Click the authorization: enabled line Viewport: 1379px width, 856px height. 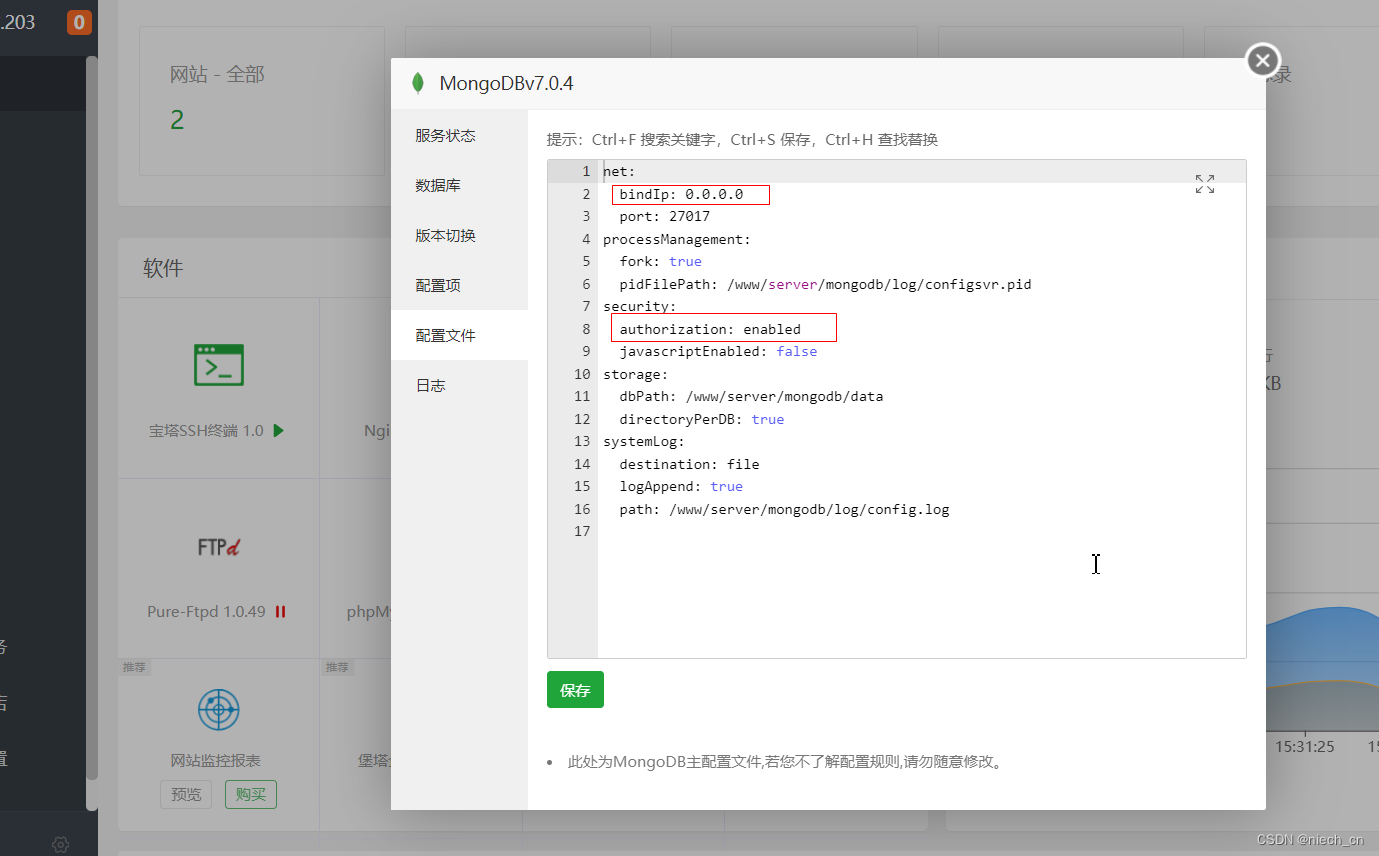[710, 329]
